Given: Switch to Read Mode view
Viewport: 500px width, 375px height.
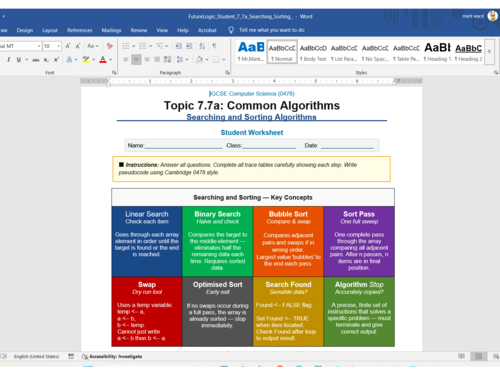Looking at the screenshot, I should [461, 356].
